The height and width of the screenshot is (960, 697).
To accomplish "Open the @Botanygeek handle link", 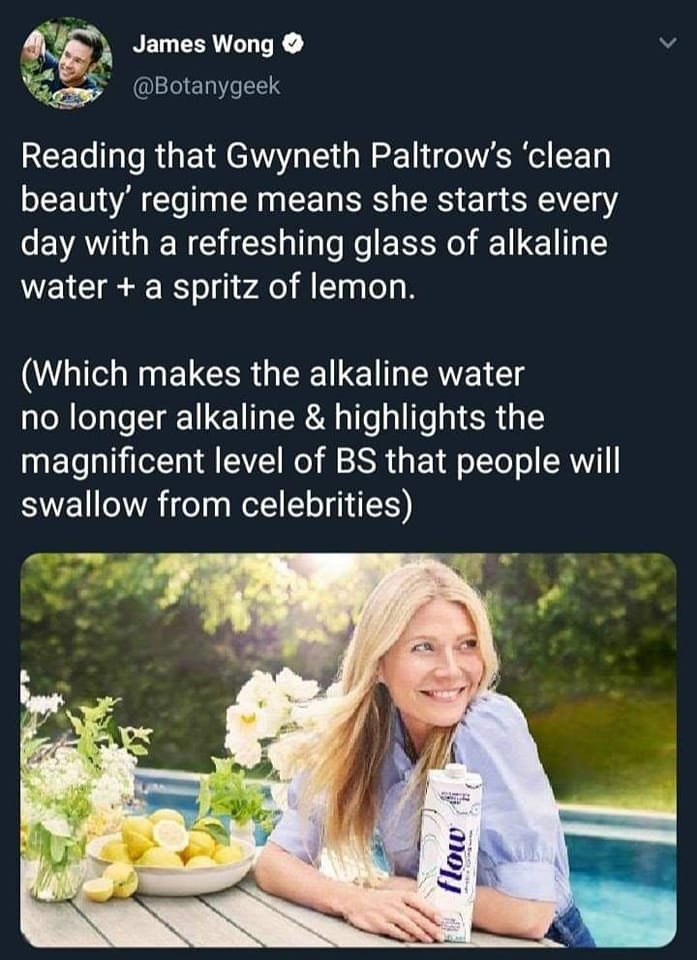I will (206, 87).
